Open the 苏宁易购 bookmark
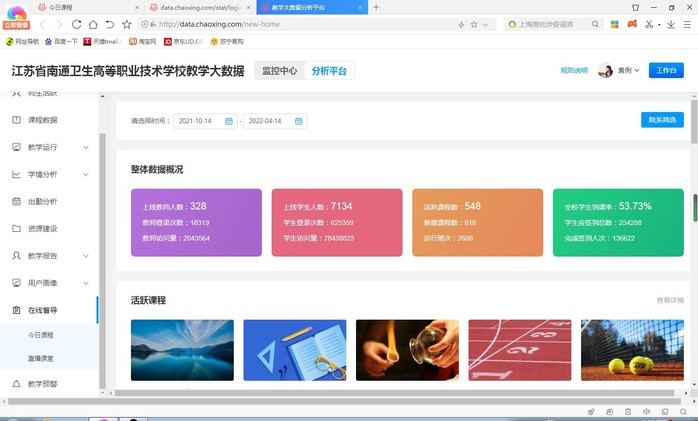Screen dimensions: 698x421 [227, 41]
